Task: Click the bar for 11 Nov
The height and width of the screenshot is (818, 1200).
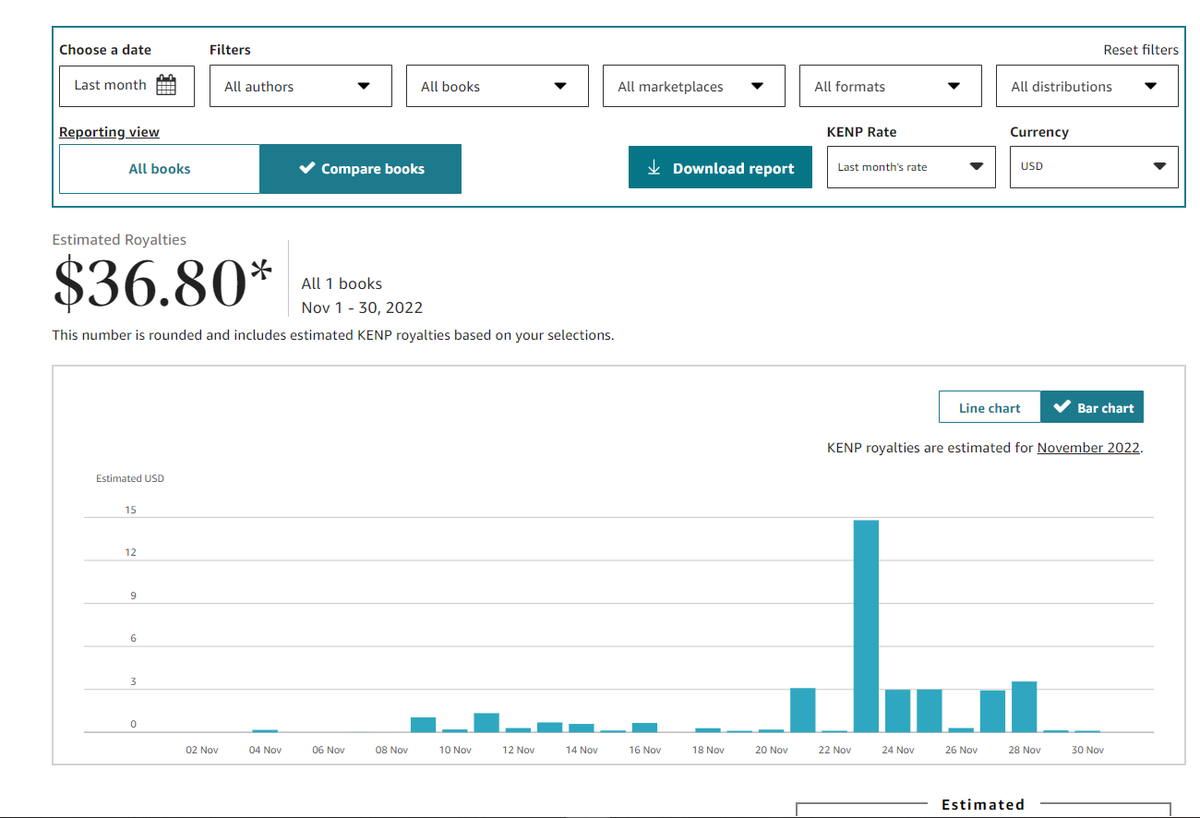Action: click(x=487, y=722)
